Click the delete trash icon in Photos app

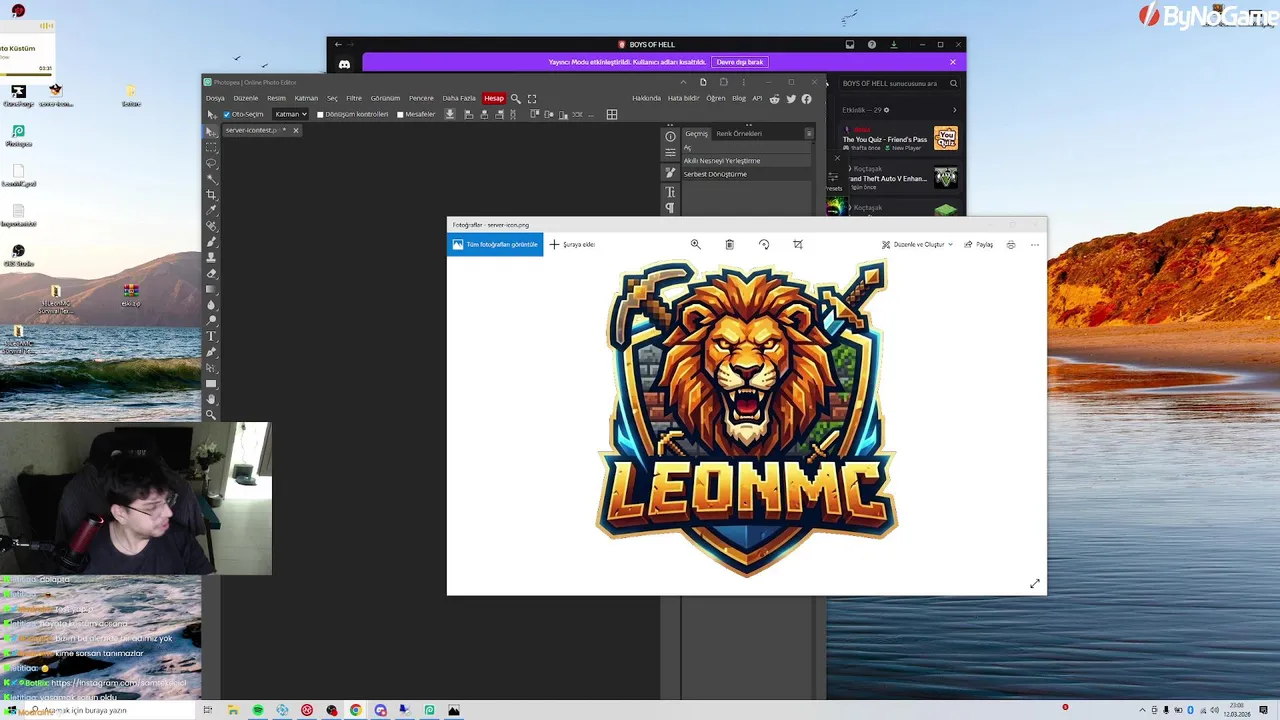729,244
